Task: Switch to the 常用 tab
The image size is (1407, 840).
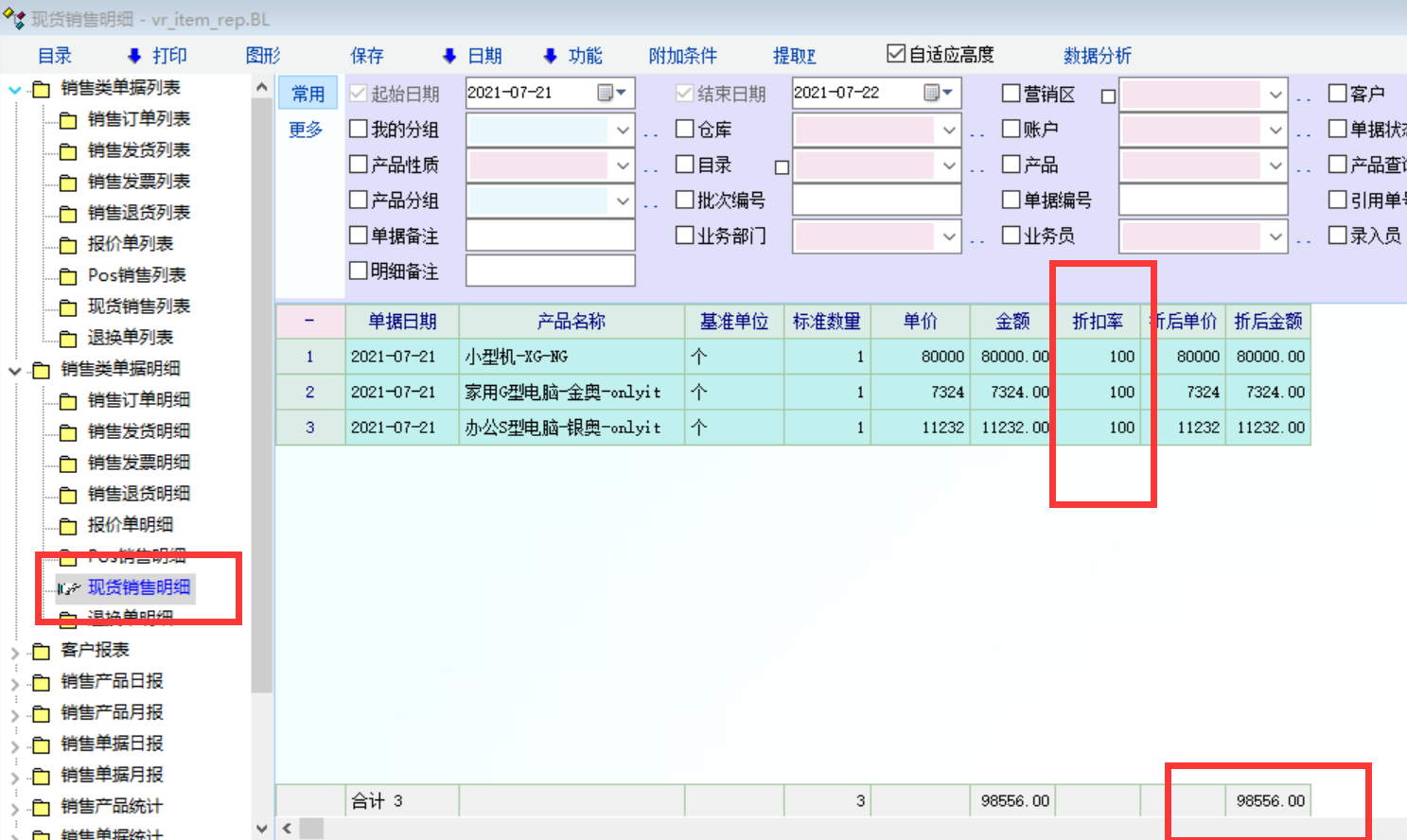Action: click(308, 94)
